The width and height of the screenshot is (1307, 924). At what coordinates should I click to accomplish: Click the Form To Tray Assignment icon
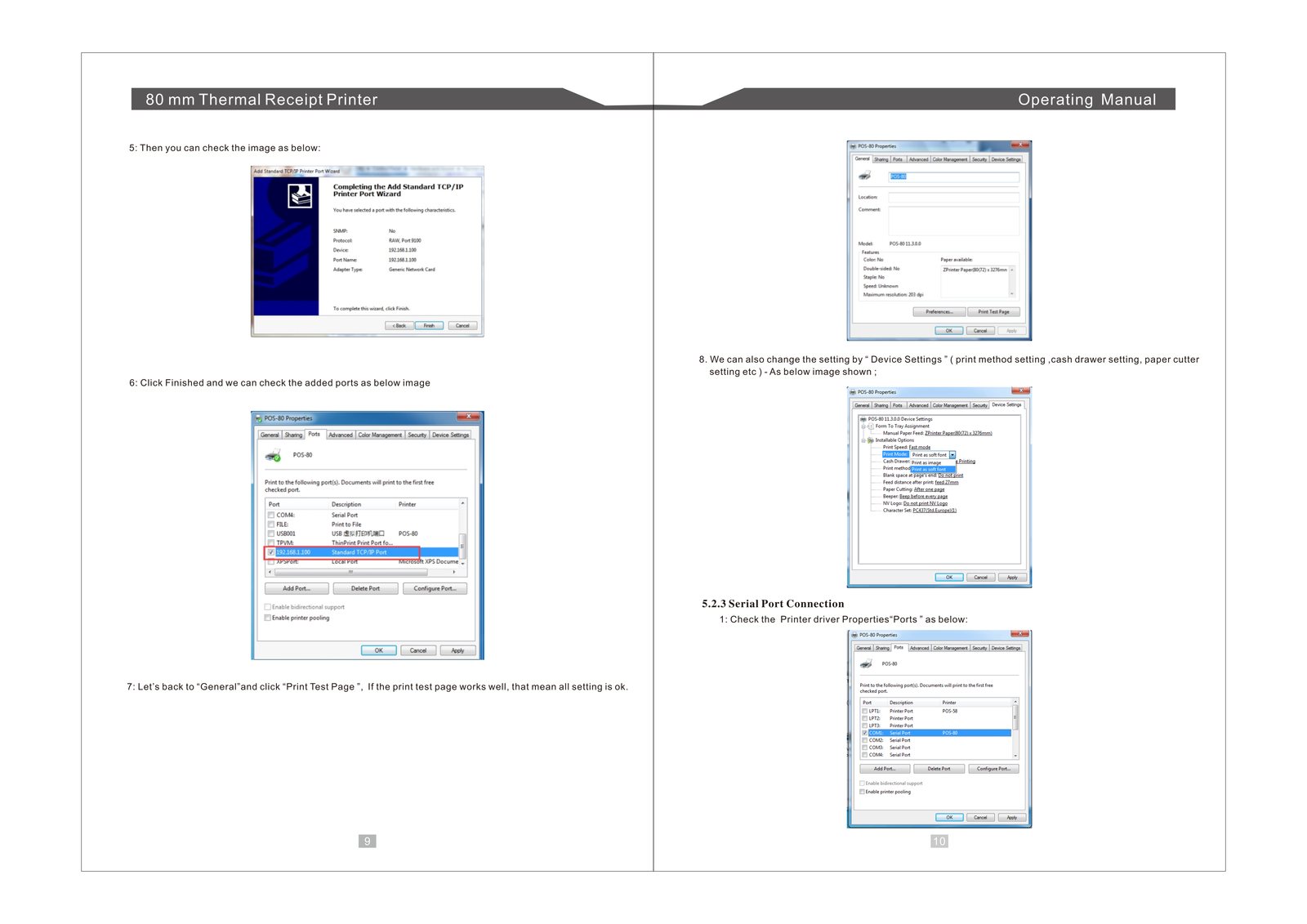(871, 426)
